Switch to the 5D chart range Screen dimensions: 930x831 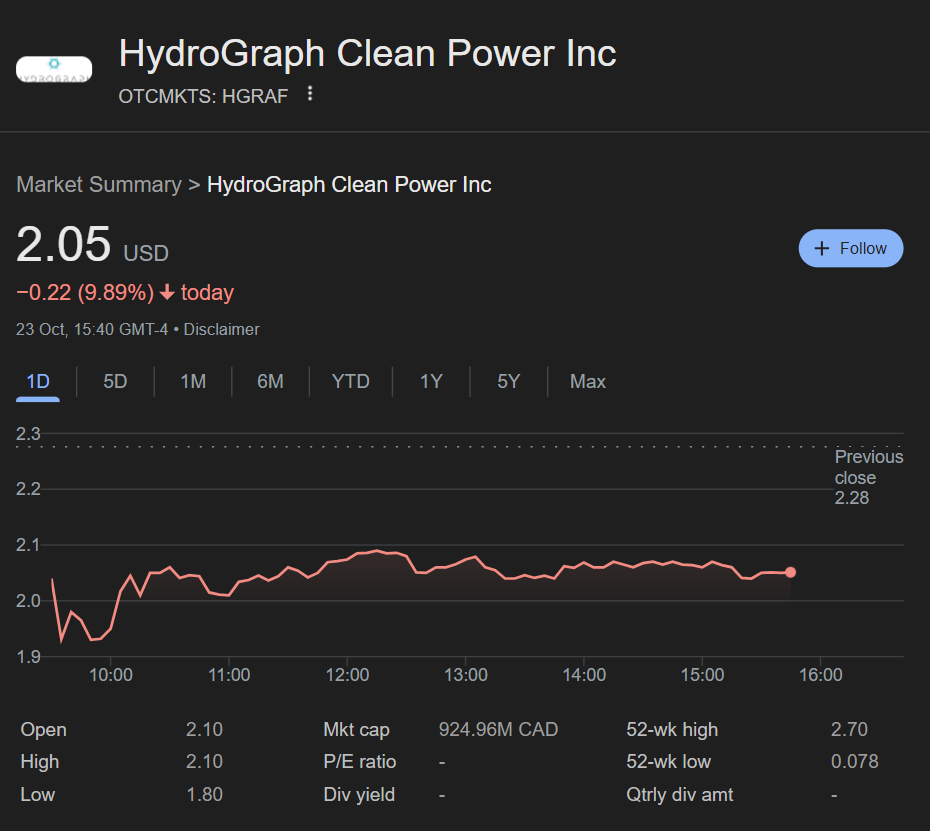click(115, 381)
